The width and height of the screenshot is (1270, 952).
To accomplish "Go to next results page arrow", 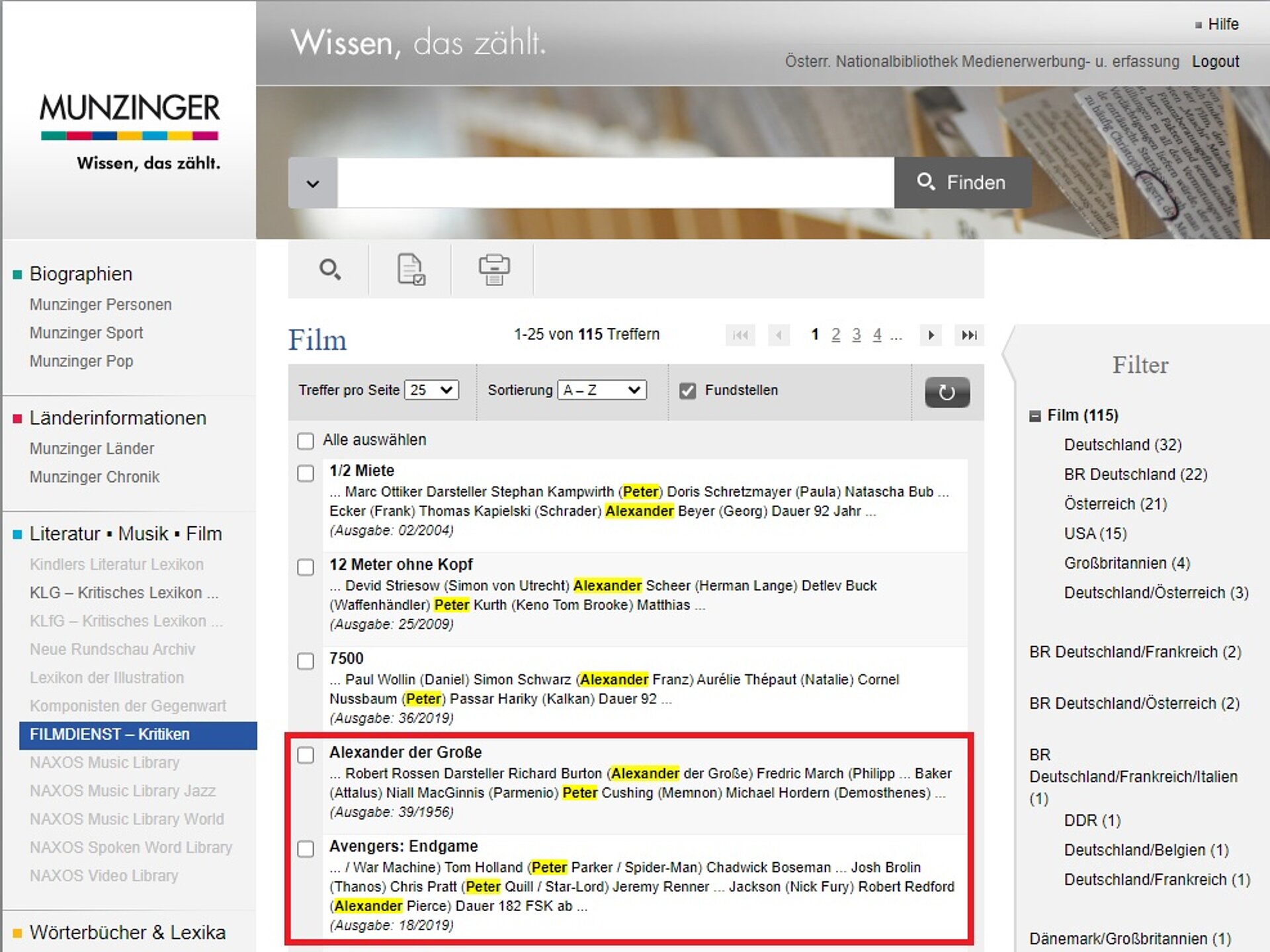I will tap(931, 335).
